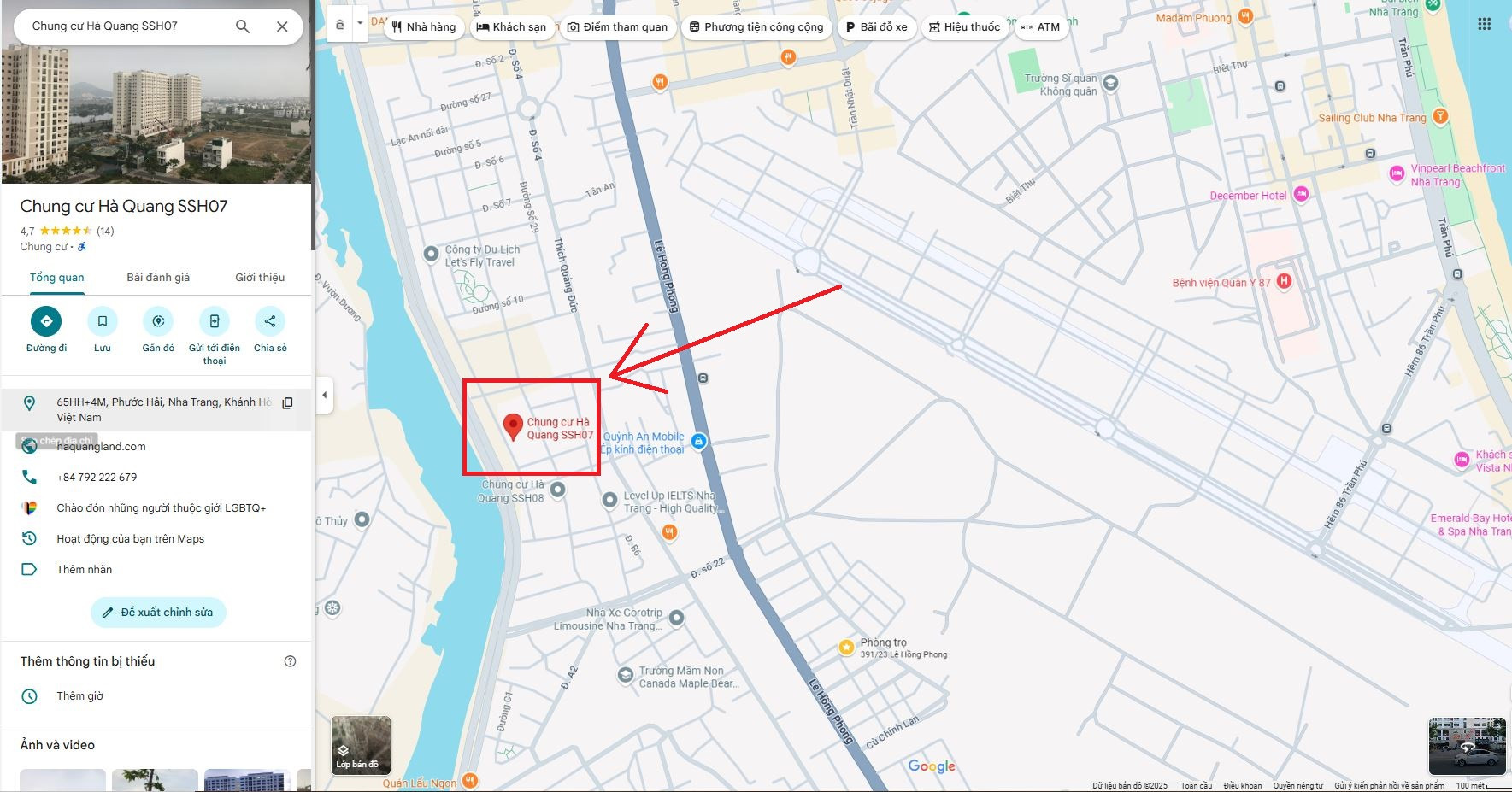Image resolution: width=1512 pixels, height=792 pixels.
Task: Save place with Lưu icon
Action: click(x=102, y=321)
